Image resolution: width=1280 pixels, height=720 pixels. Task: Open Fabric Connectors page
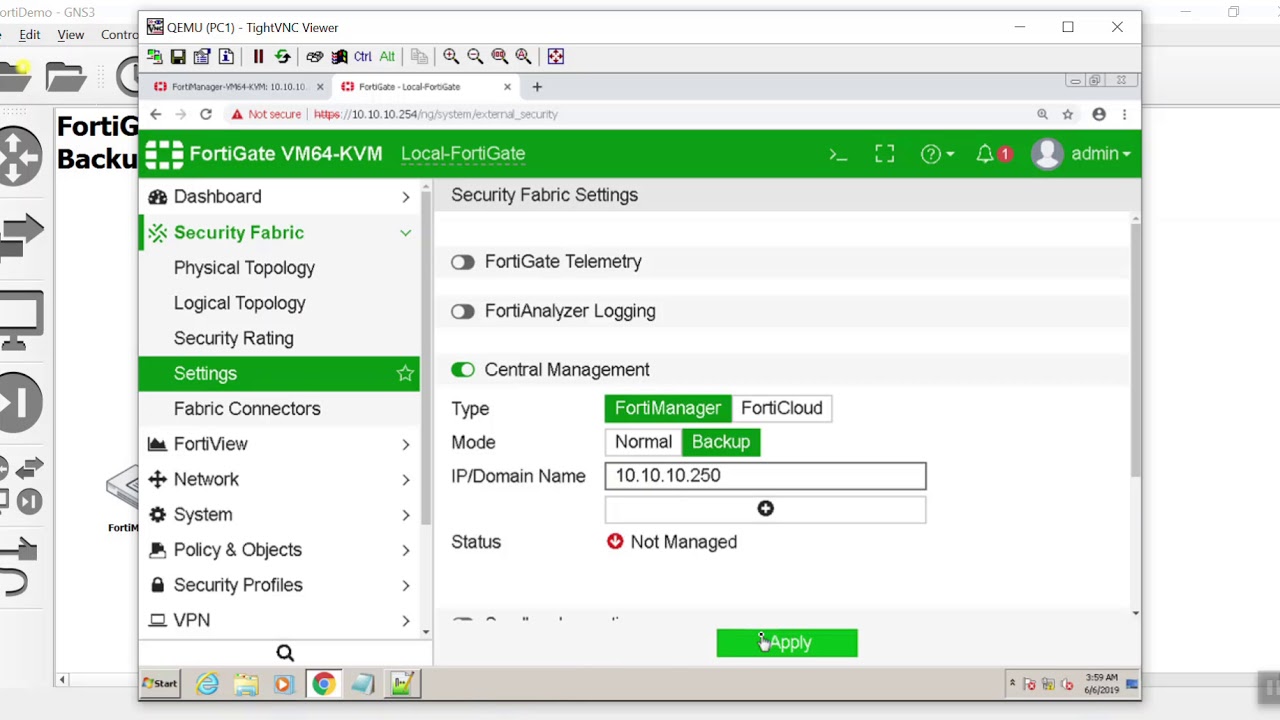pyautogui.click(x=247, y=409)
